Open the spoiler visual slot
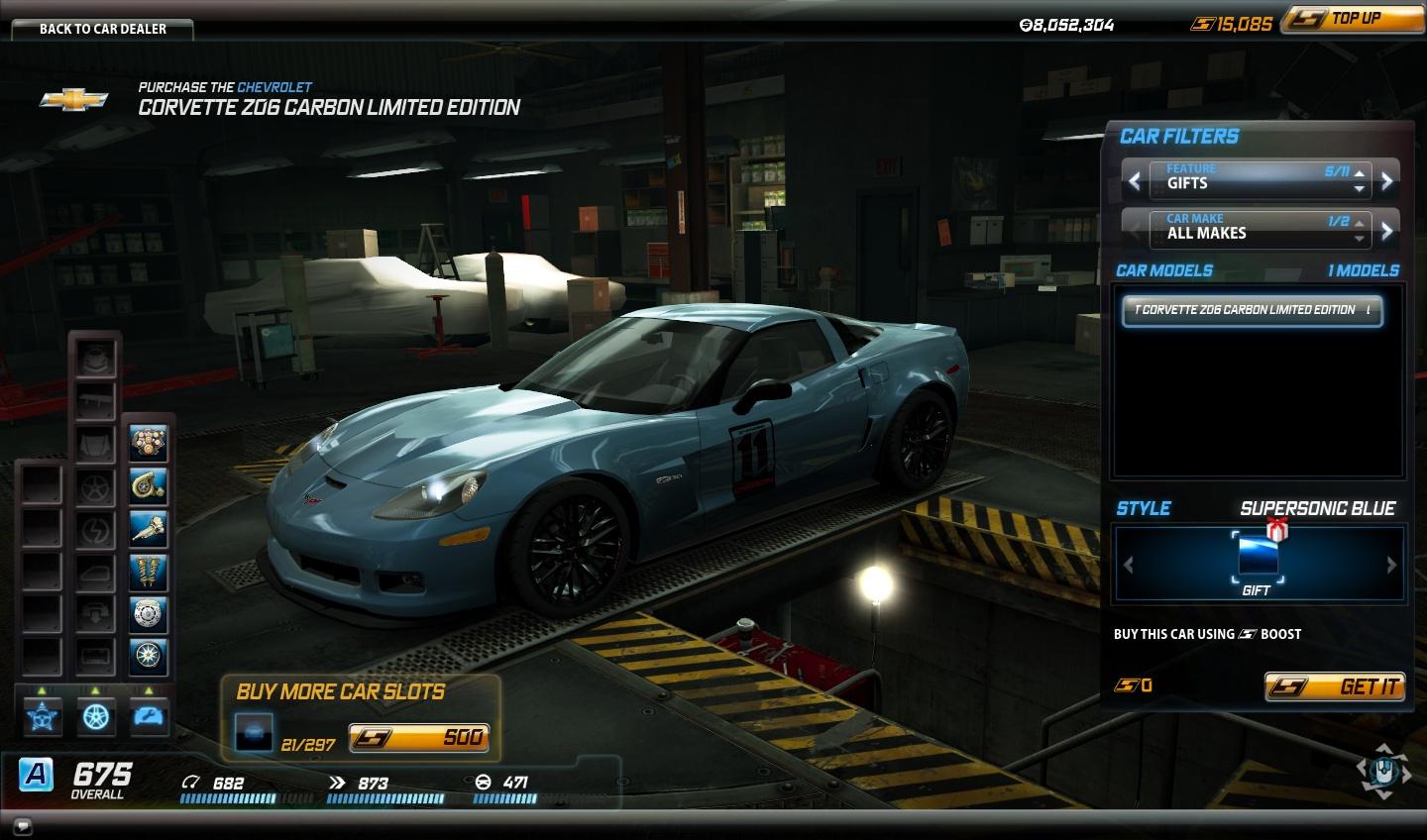Image resolution: width=1427 pixels, height=840 pixels. tap(96, 400)
